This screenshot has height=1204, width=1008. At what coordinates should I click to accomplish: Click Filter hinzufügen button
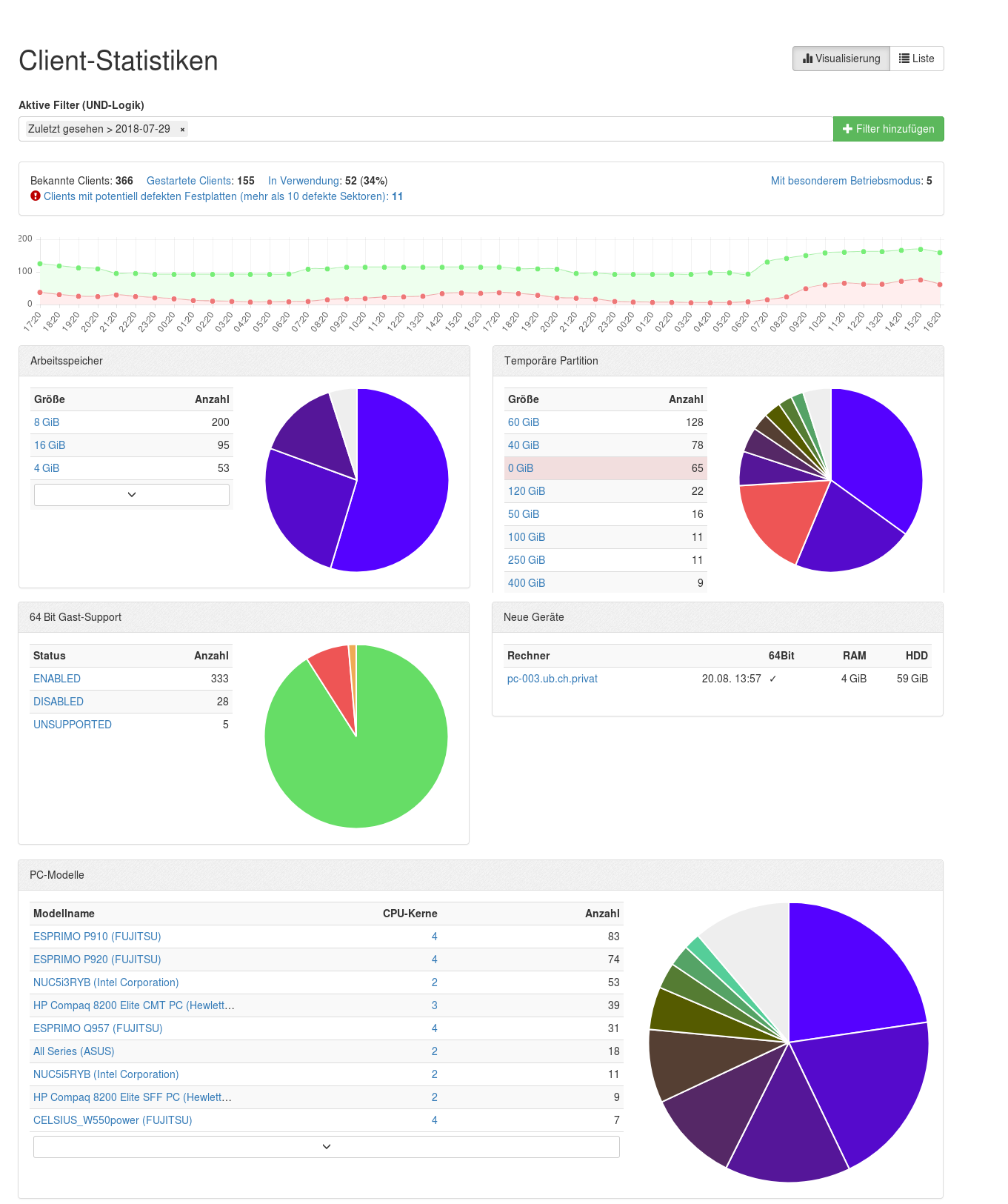pos(888,129)
